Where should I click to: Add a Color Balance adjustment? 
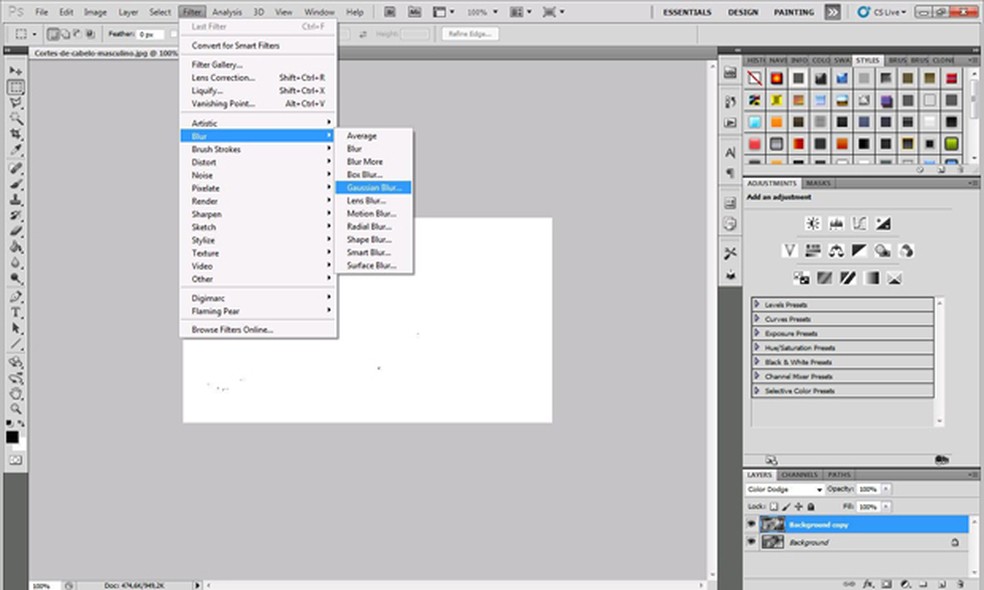tap(836, 251)
